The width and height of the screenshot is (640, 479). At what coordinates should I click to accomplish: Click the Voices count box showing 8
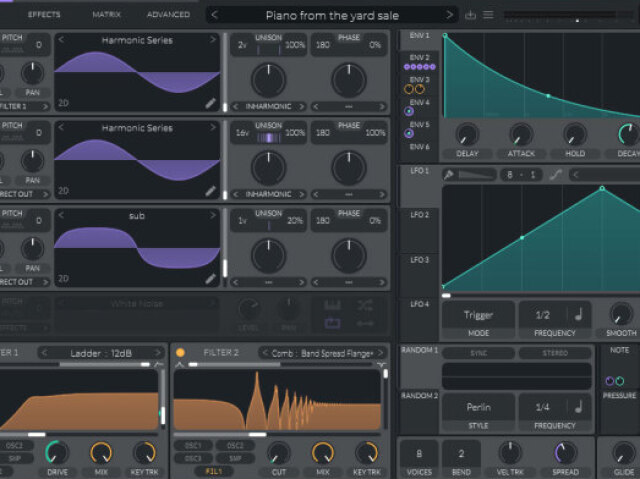tap(419, 454)
